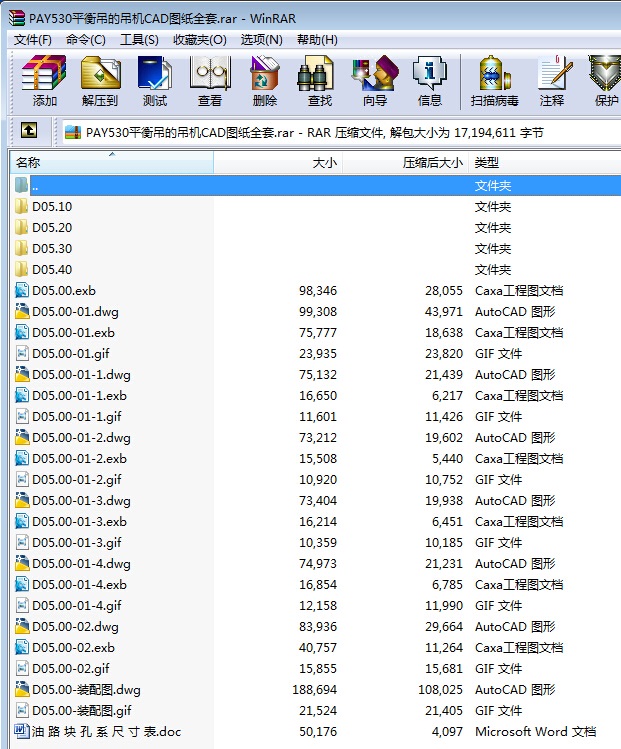Select file D05.00-01-3.gif
Viewport: 621px width, 749px height.
click(x=76, y=543)
